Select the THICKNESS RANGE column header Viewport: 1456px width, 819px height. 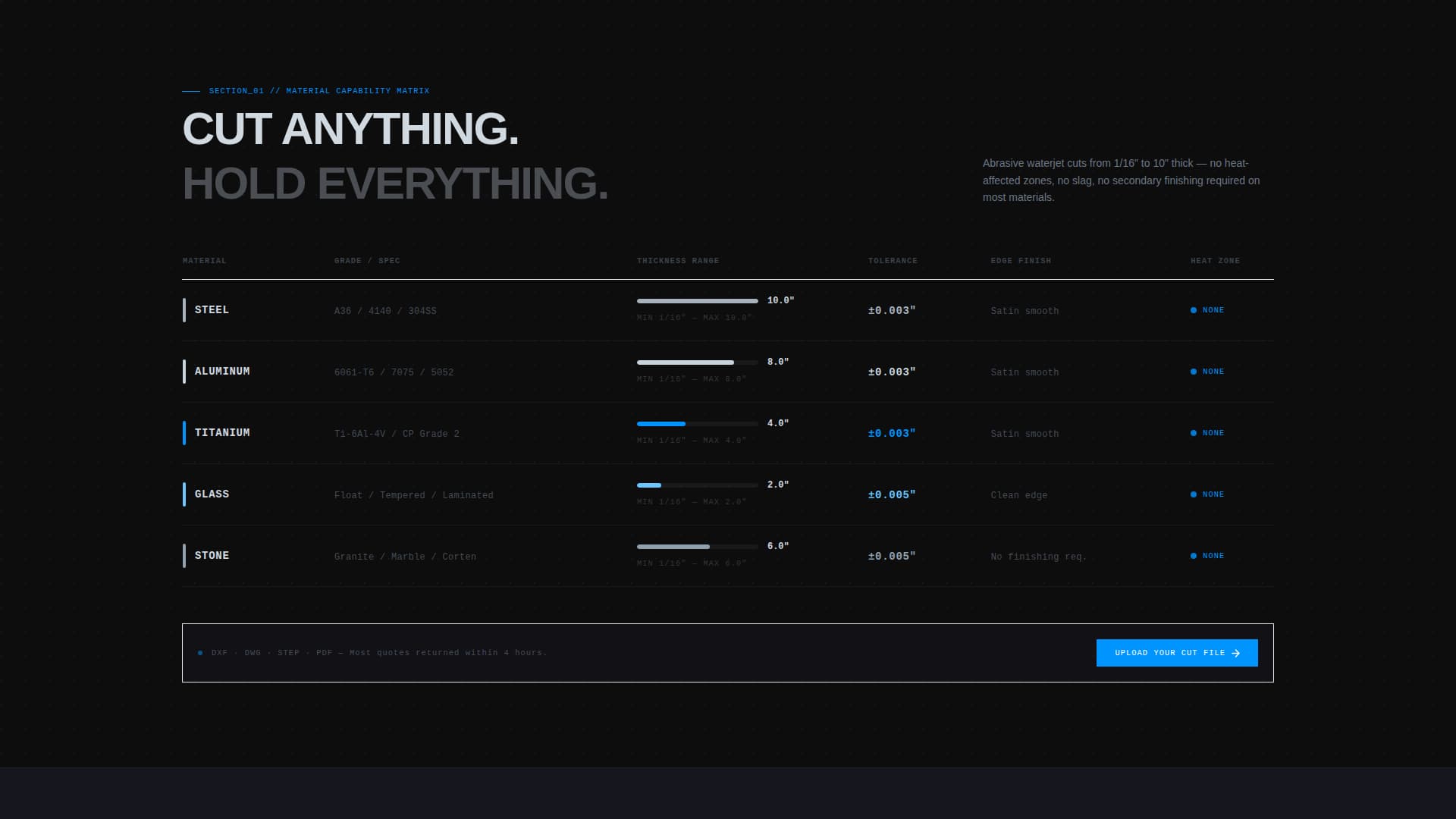point(678,260)
